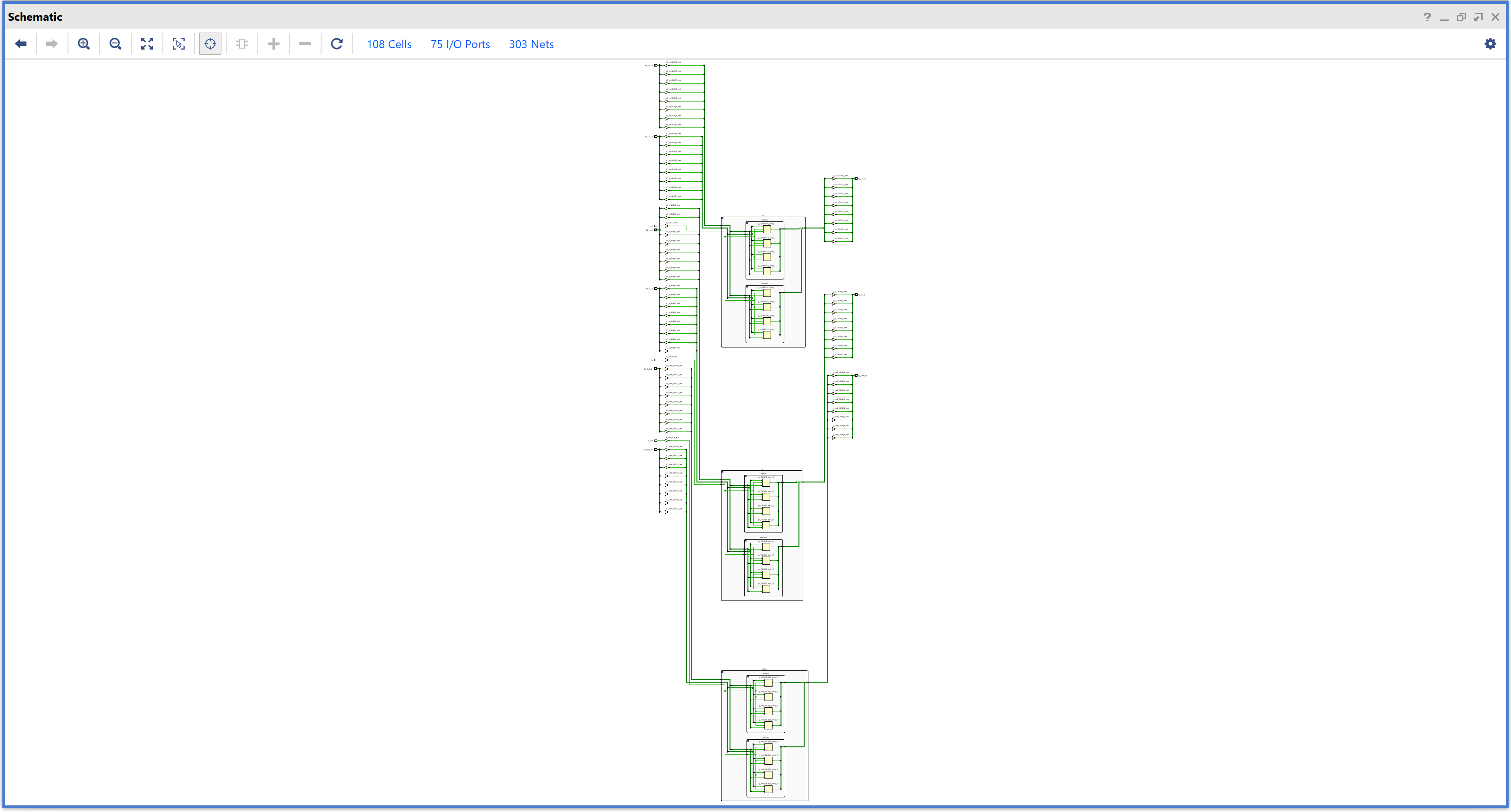Click the Previous (back arrow) button
This screenshot has width=1511, height=812.
[21, 44]
